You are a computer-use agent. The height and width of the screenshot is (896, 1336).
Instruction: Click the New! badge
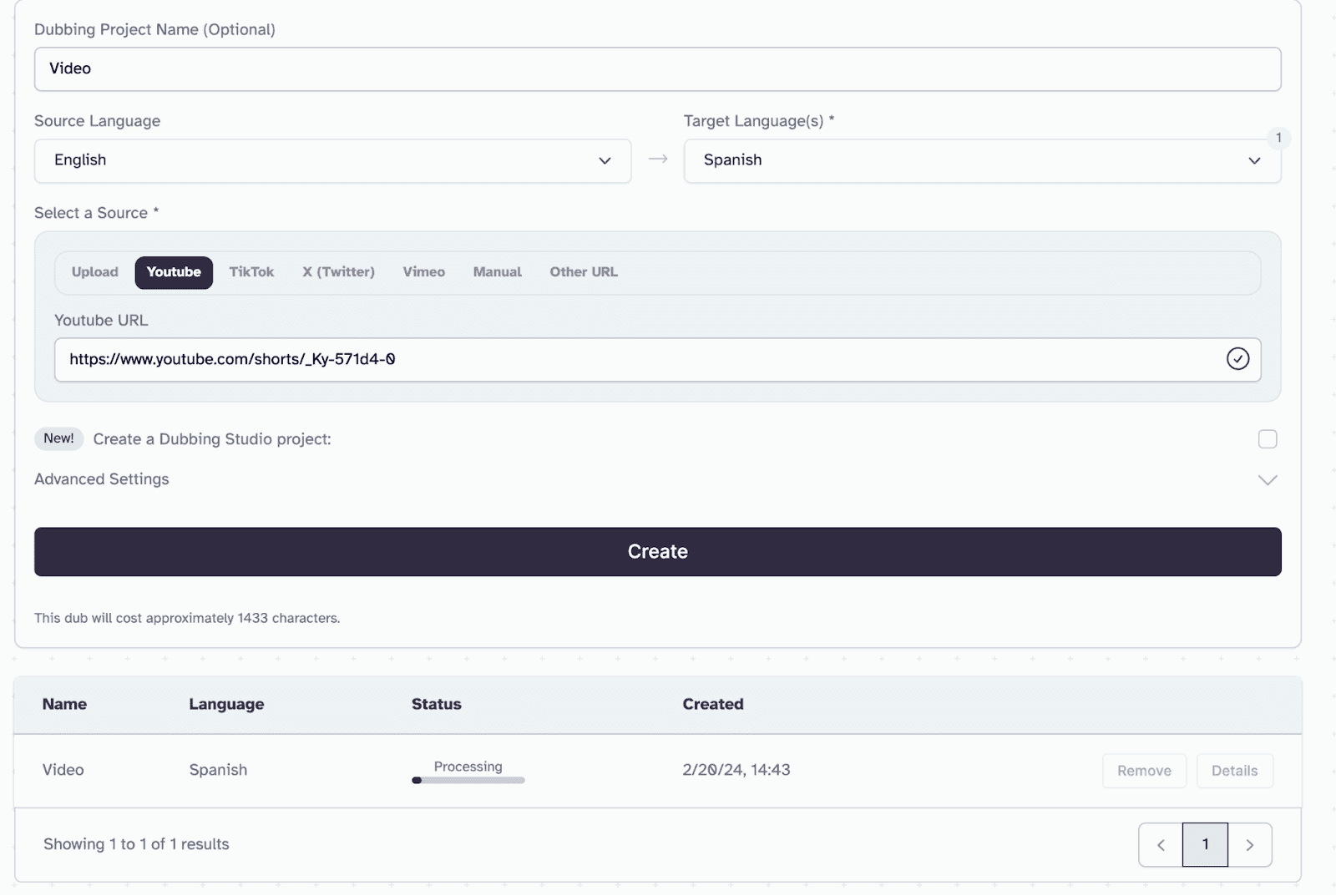tap(58, 438)
